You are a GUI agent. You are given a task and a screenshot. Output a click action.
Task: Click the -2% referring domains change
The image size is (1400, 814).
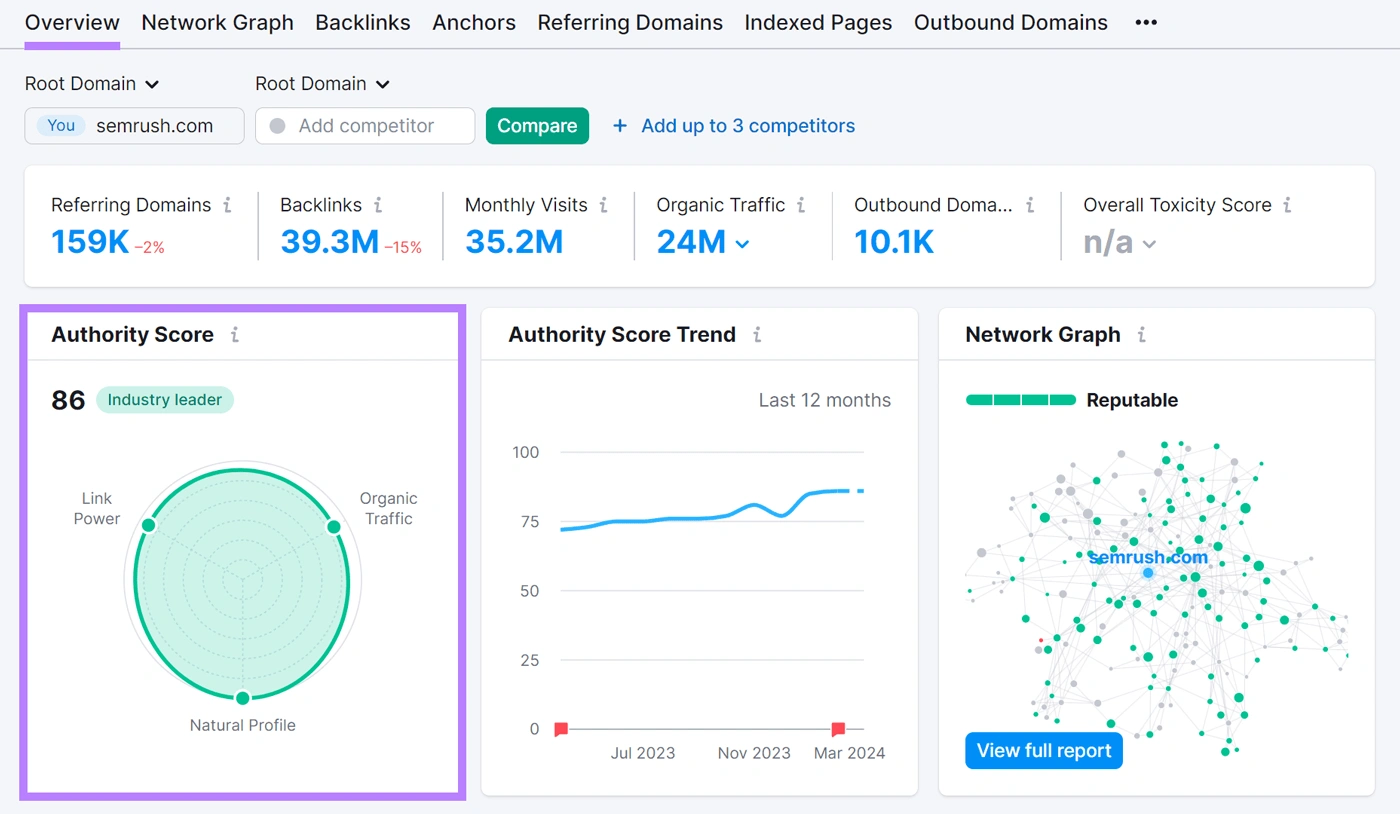[x=150, y=248]
